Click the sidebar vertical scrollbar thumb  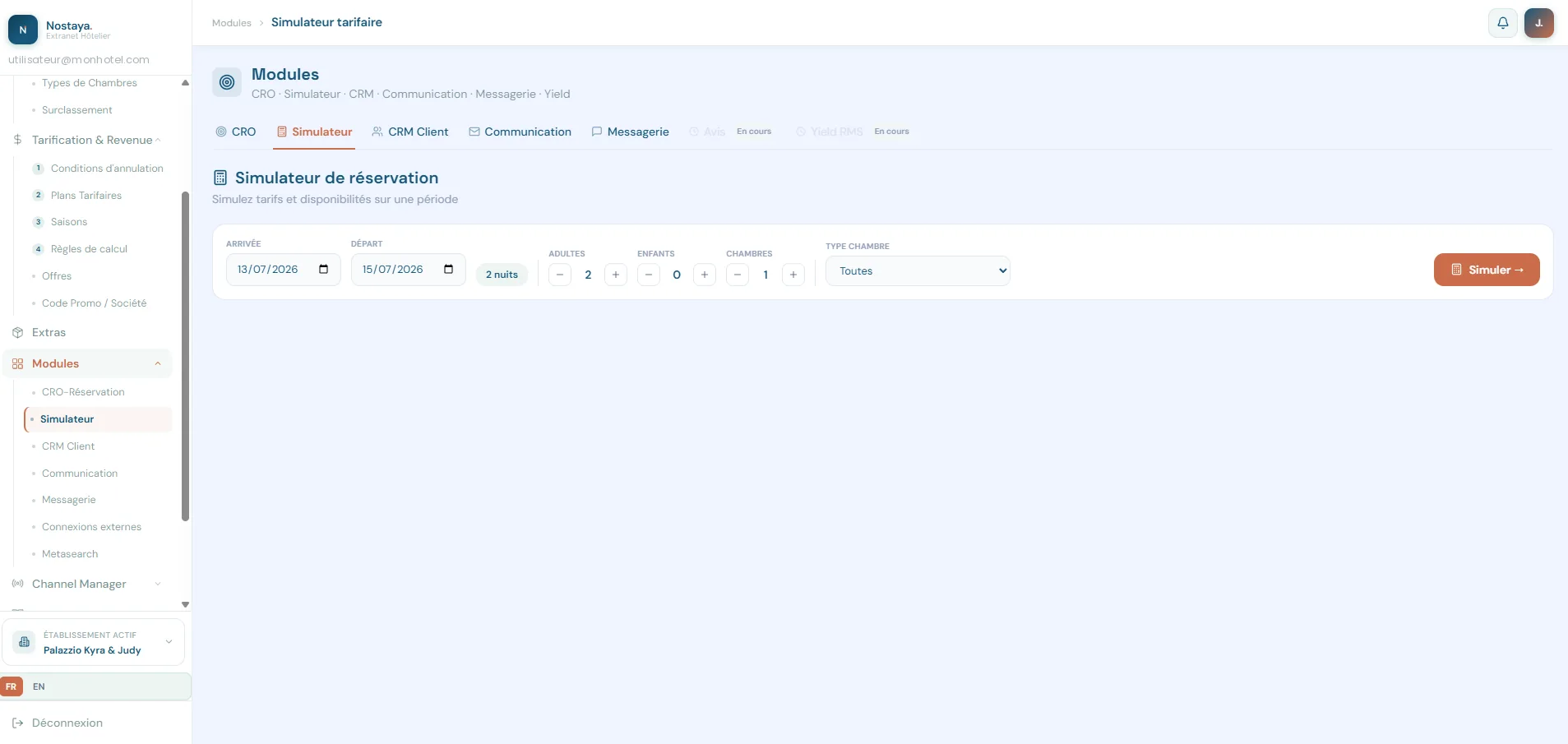[x=185, y=356]
